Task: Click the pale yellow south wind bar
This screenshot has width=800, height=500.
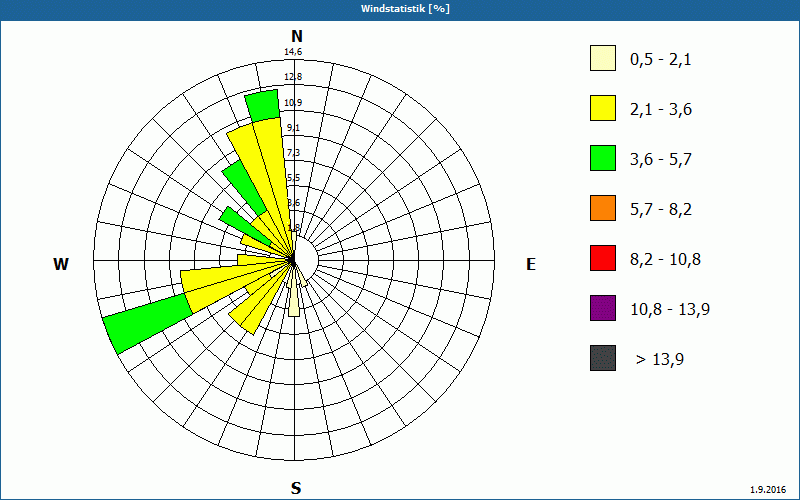Action: pyautogui.click(x=294, y=298)
